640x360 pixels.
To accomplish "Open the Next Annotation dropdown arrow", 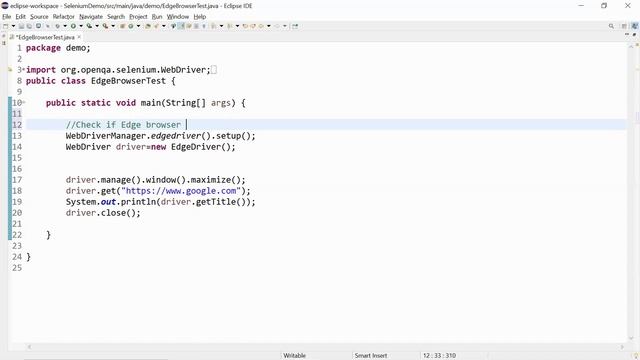I will pyautogui.click(x=221, y=26).
